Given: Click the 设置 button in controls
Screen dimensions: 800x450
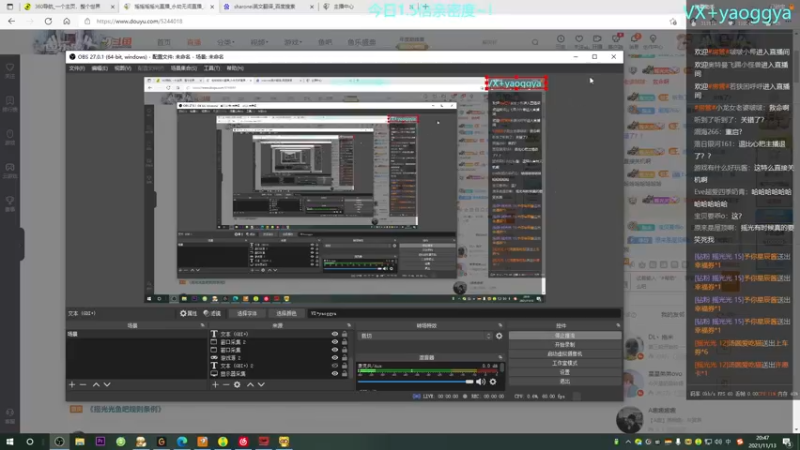Looking at the screenshot, I should click(x=565, y=372).
